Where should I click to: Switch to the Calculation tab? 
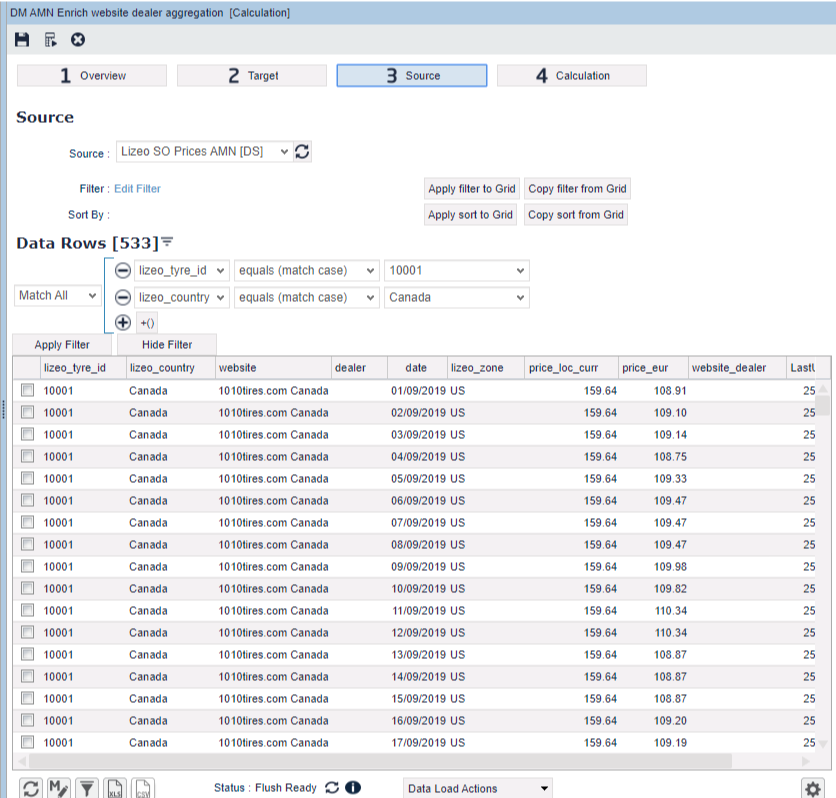571,76
